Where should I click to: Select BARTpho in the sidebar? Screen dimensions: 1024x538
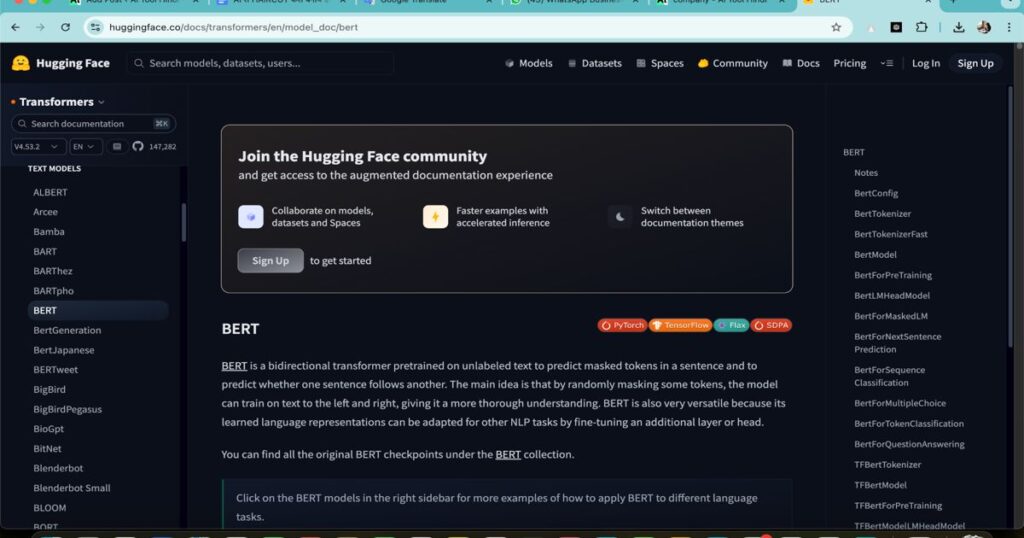[x=54, y=291]
